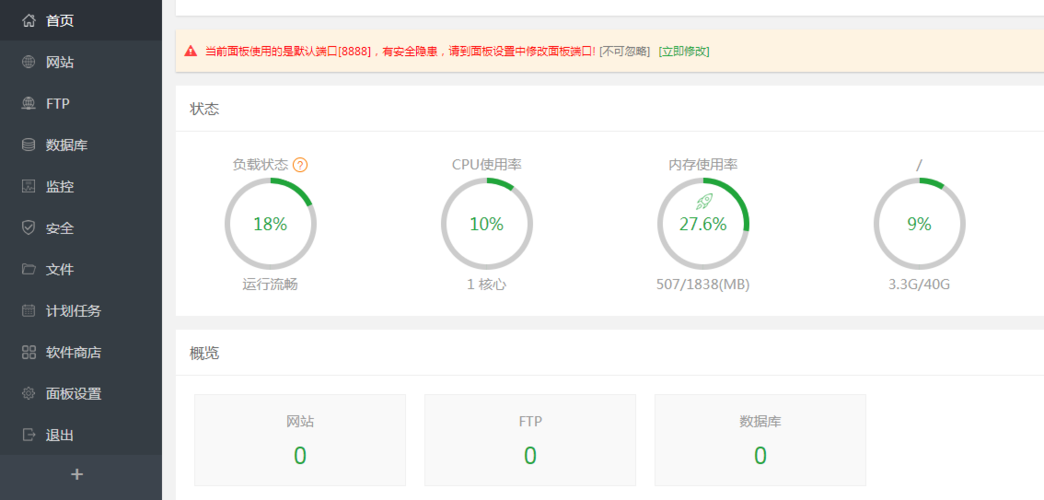
Task: Click the CPU使用率 label
Action: point(487,164)
